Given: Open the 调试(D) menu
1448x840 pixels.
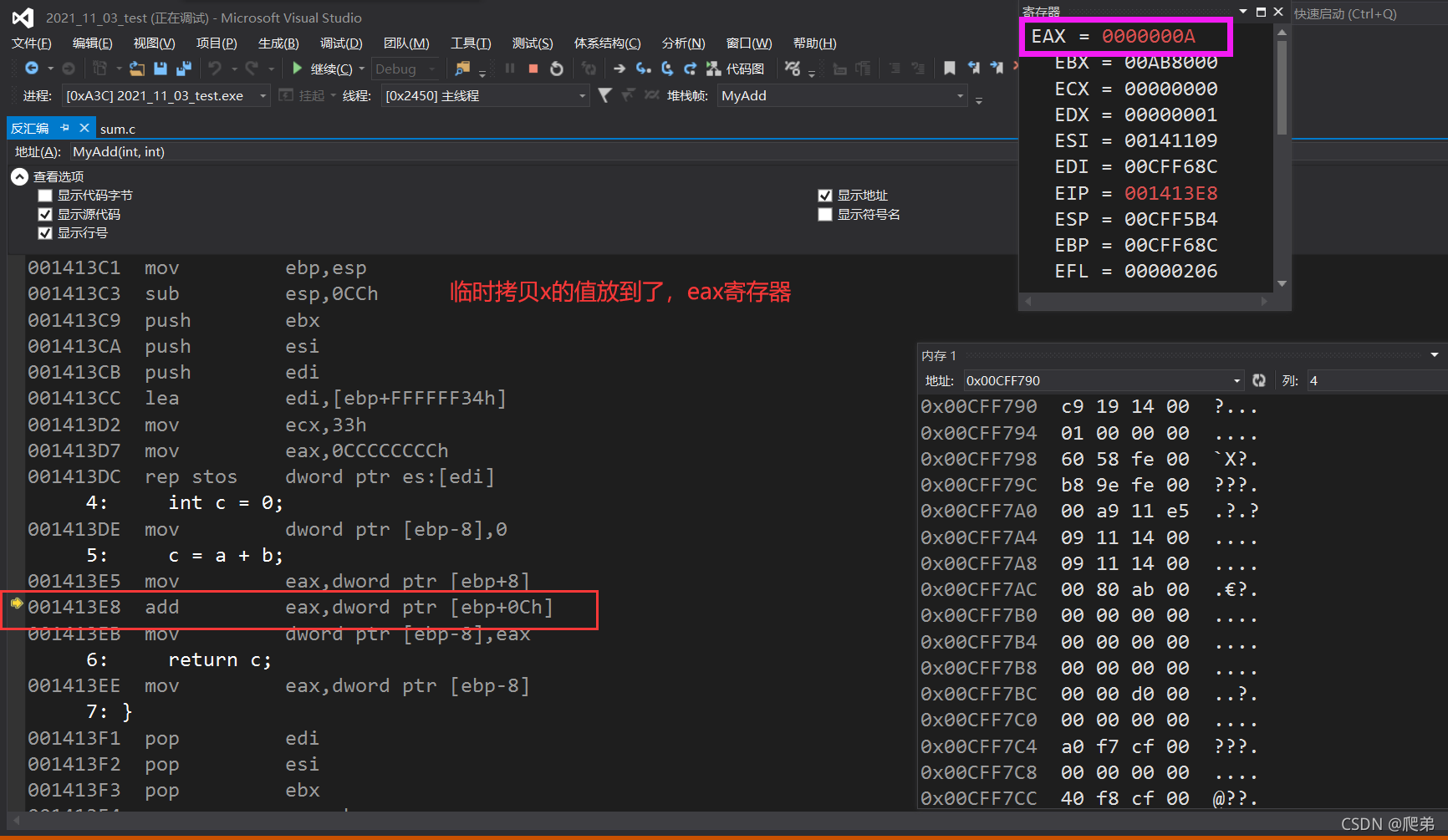Looking at the screenshot, I should pos(341,43).
